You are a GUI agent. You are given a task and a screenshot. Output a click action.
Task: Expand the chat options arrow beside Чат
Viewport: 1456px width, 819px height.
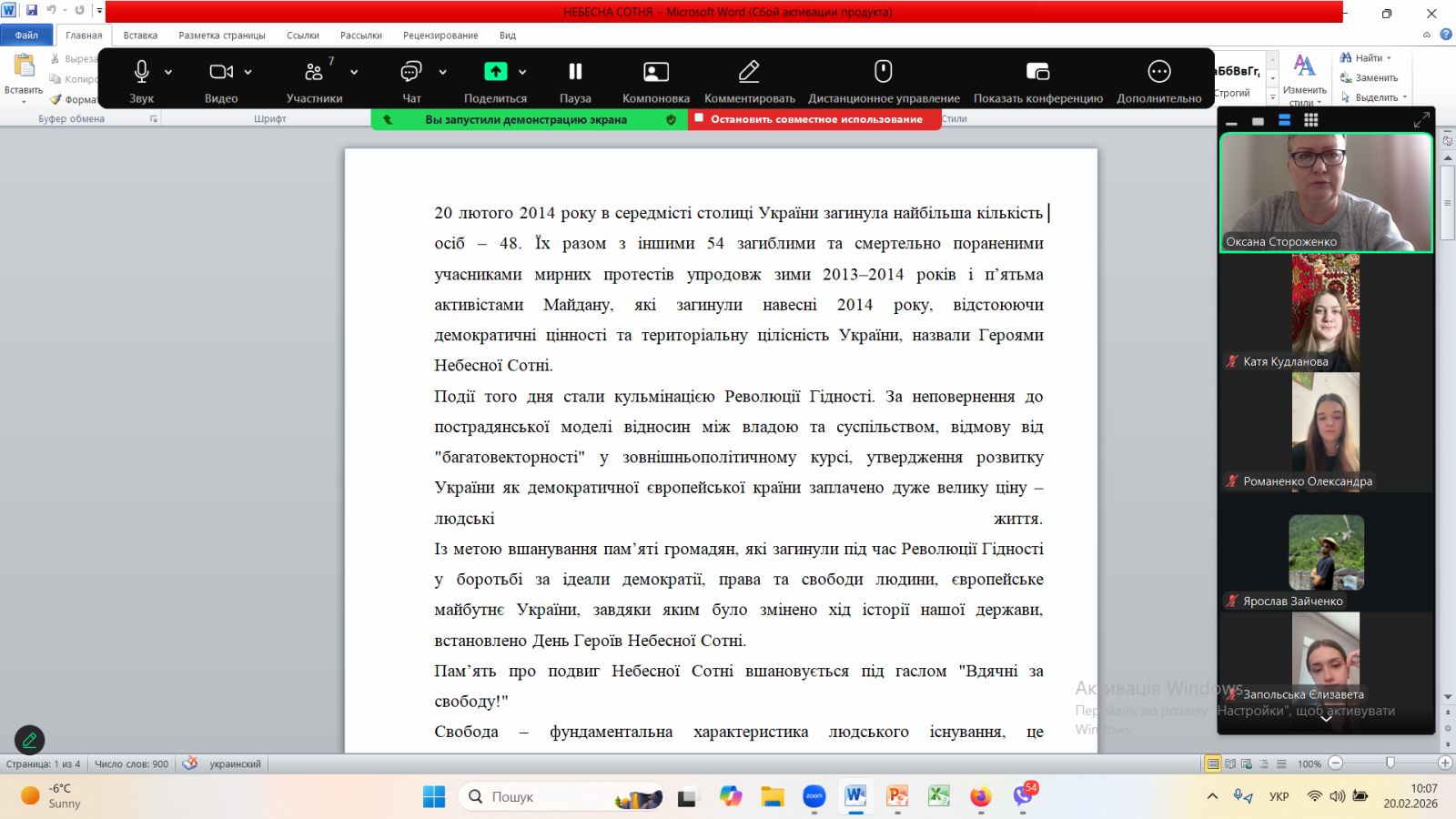point(442,72)
